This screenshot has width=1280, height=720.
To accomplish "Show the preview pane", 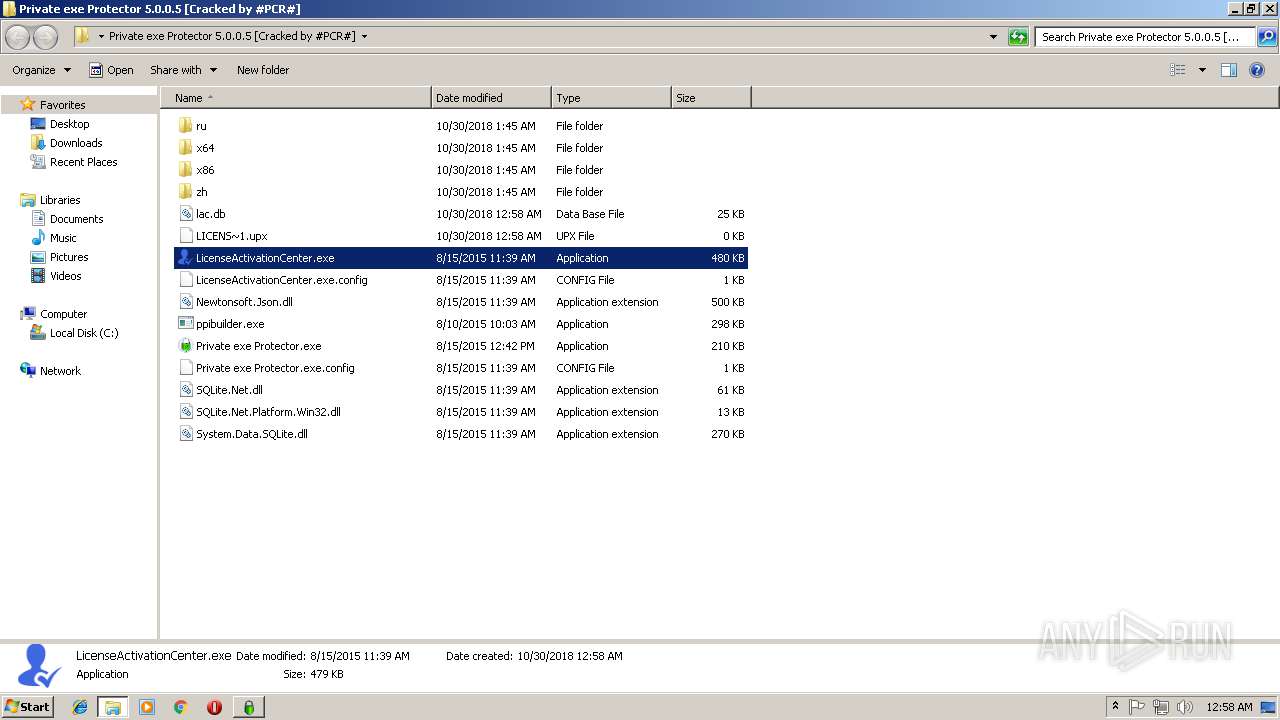I will 1229,70.
